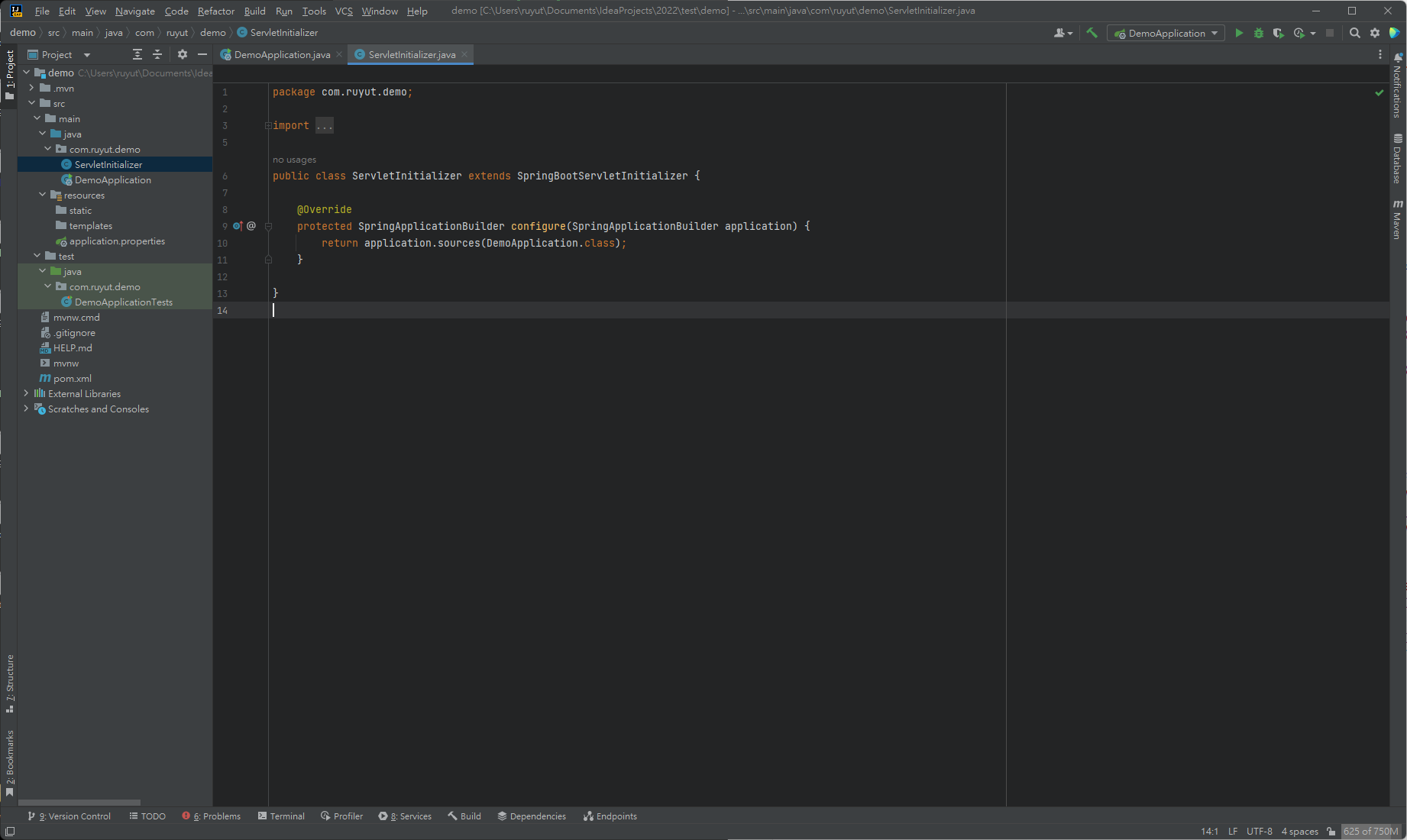This screenshot has height=840, width=1407.
Task: Toggle the Structure tool window sidebar button
Action: (x=10, y=683)
